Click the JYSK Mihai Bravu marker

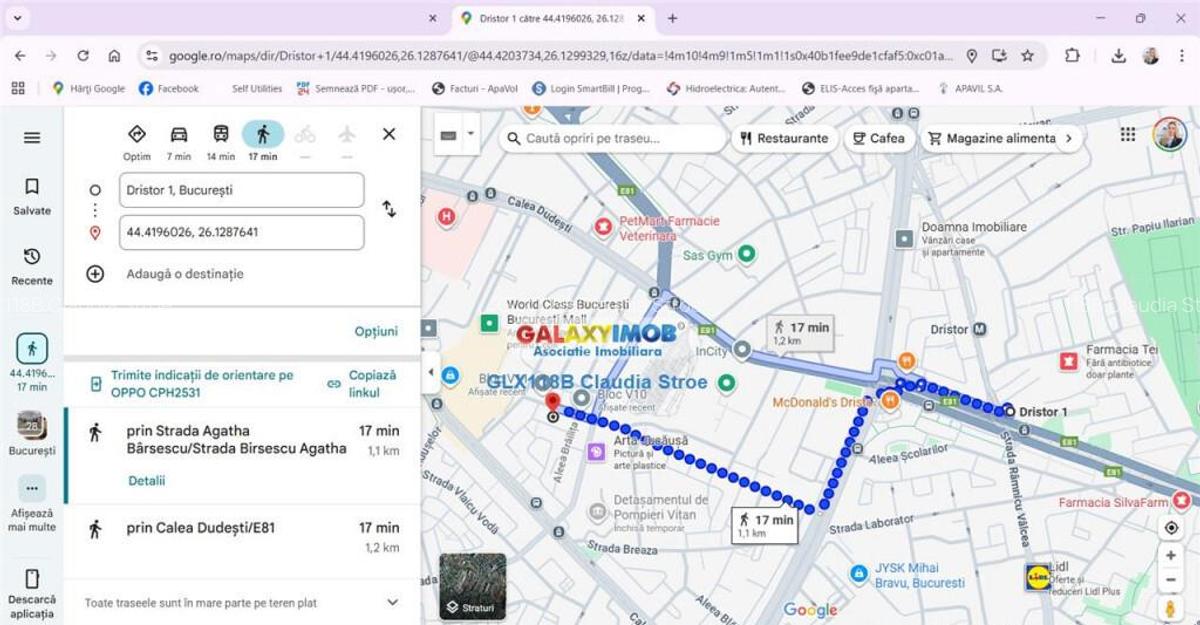click(859, 574)
